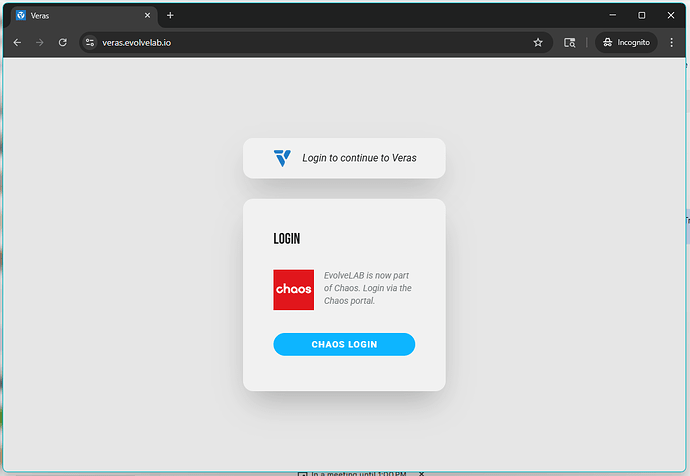The image size is (690, 476).
Task: Minimize the browser window
Action: coord(613,15)
